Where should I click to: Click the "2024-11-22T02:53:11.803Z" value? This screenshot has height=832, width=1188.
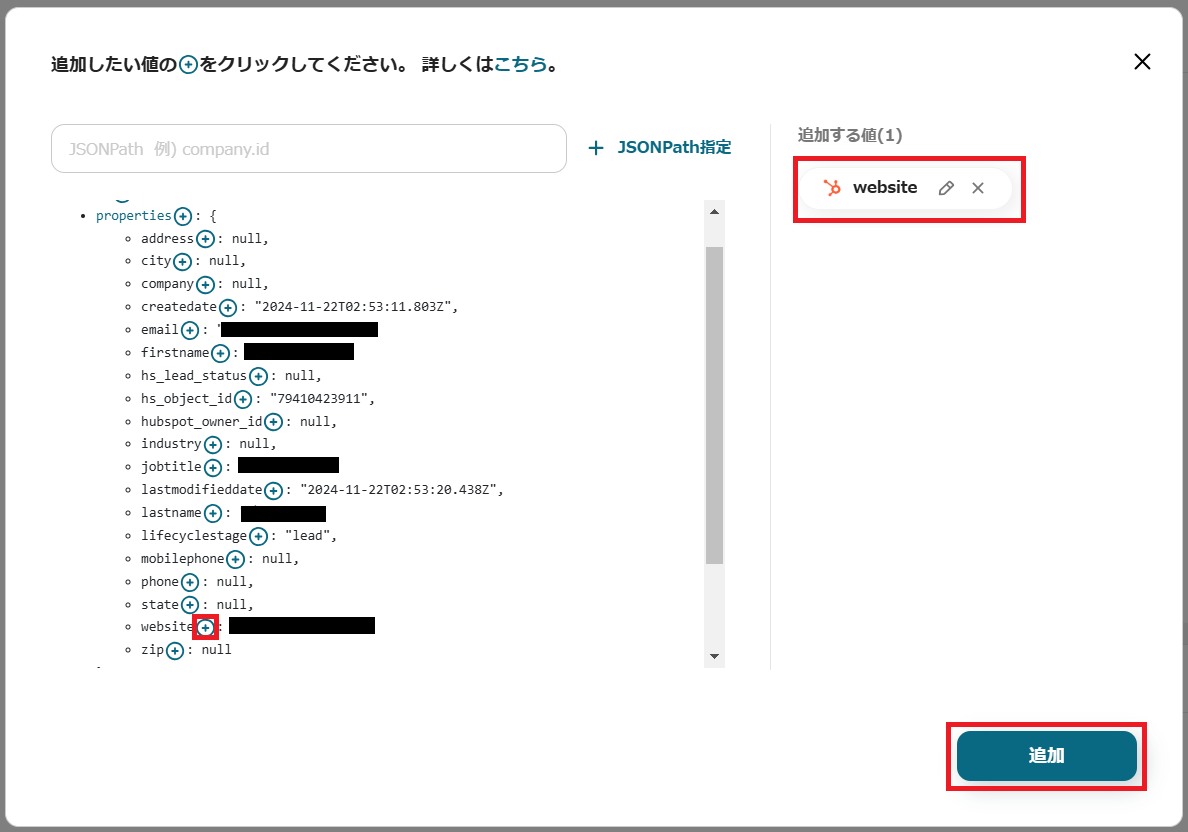click(352, 307)
